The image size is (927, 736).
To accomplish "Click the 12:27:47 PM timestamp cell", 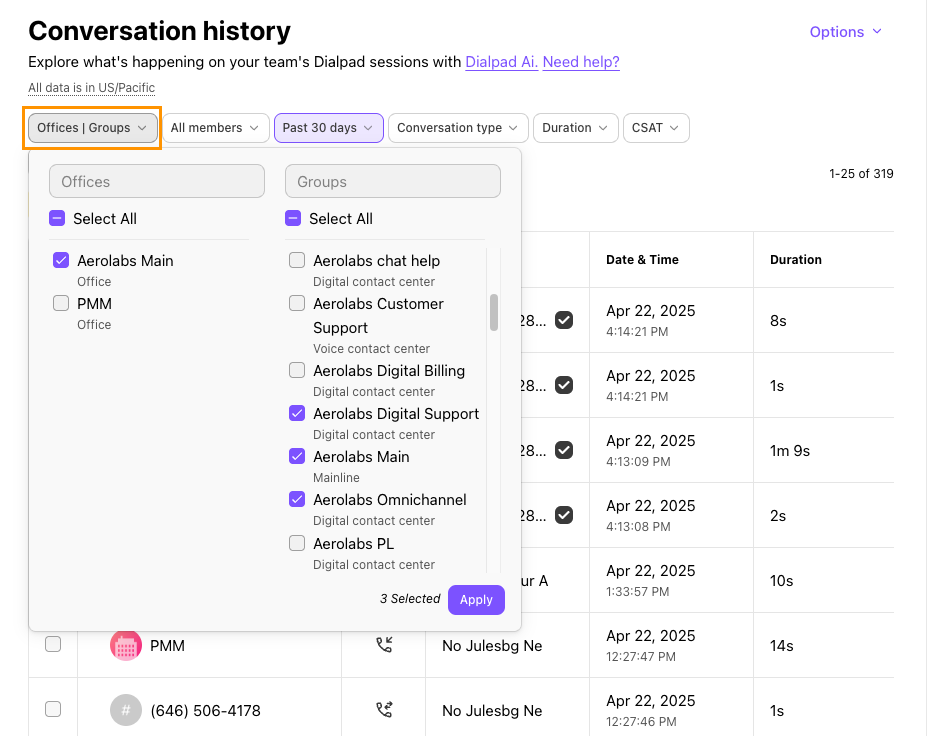I will (x=641, y=657).
